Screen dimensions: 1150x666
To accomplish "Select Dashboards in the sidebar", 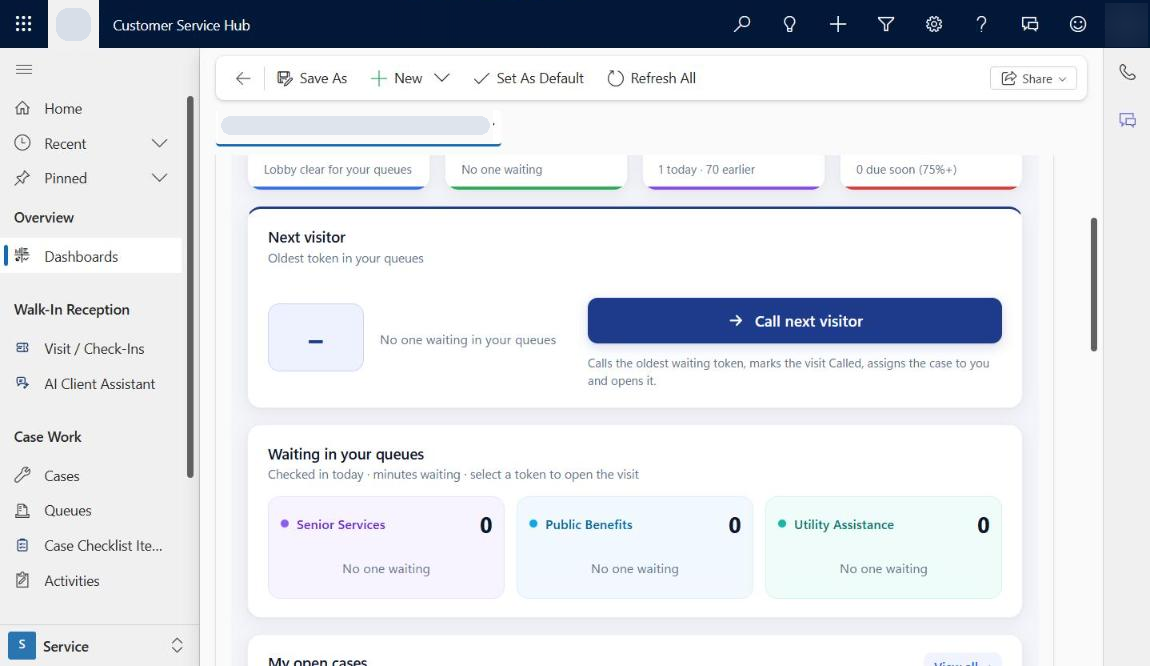I will pyautogui.click(x=91, y=256).
